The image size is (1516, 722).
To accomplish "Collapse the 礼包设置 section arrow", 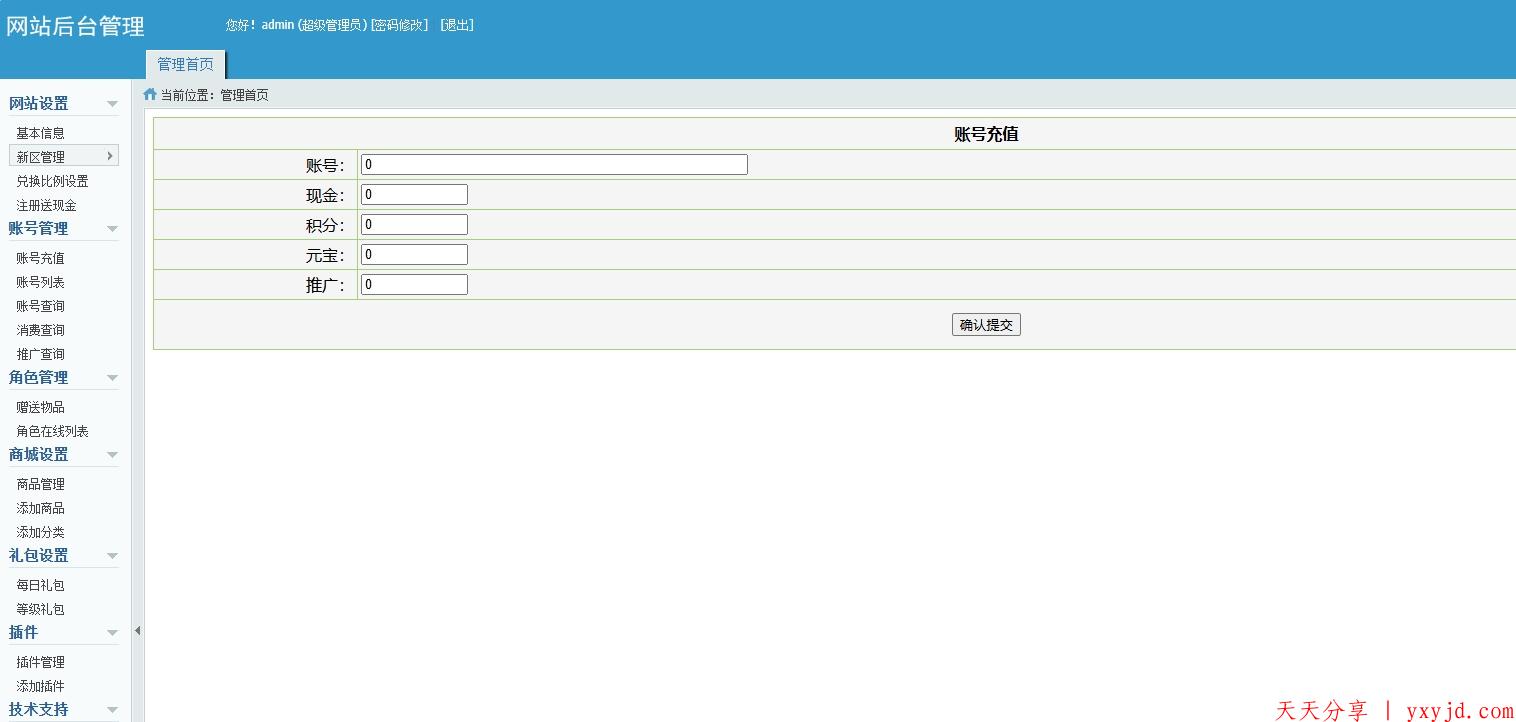I will click(x=112, y=556).
